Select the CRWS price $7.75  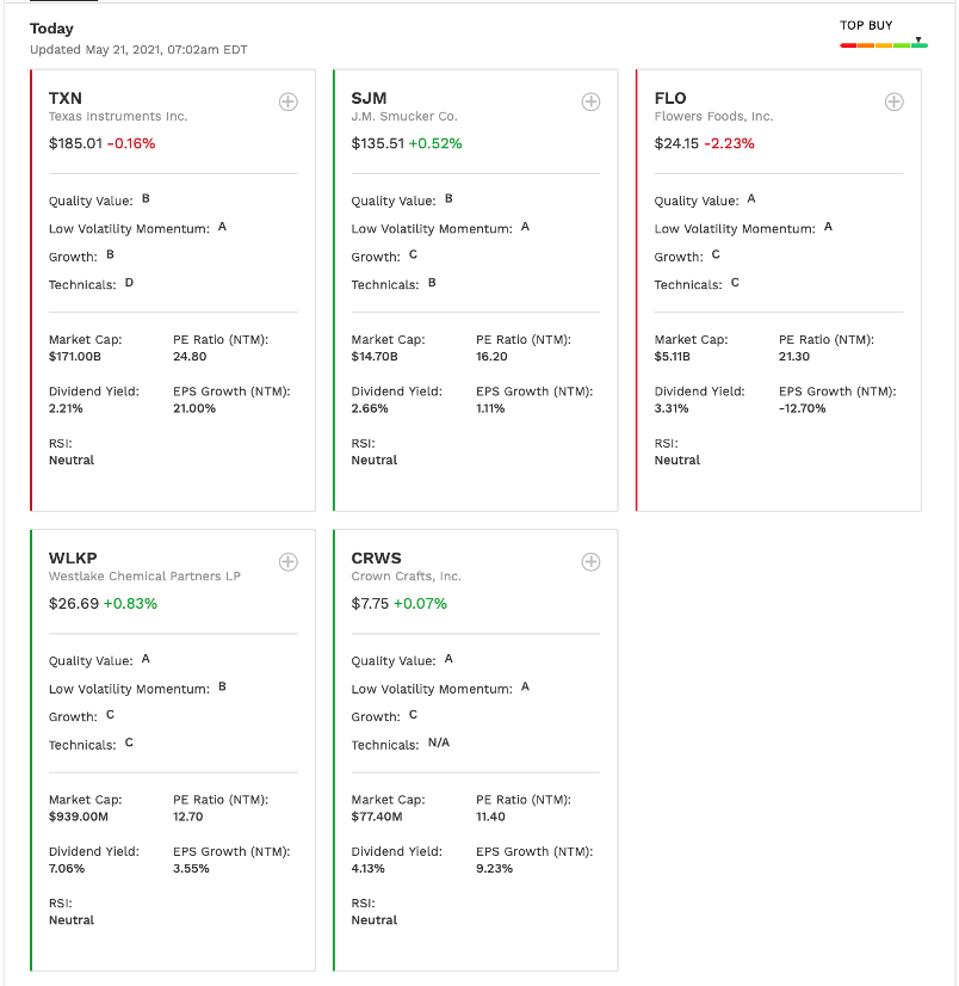click(x=370, y=604)
